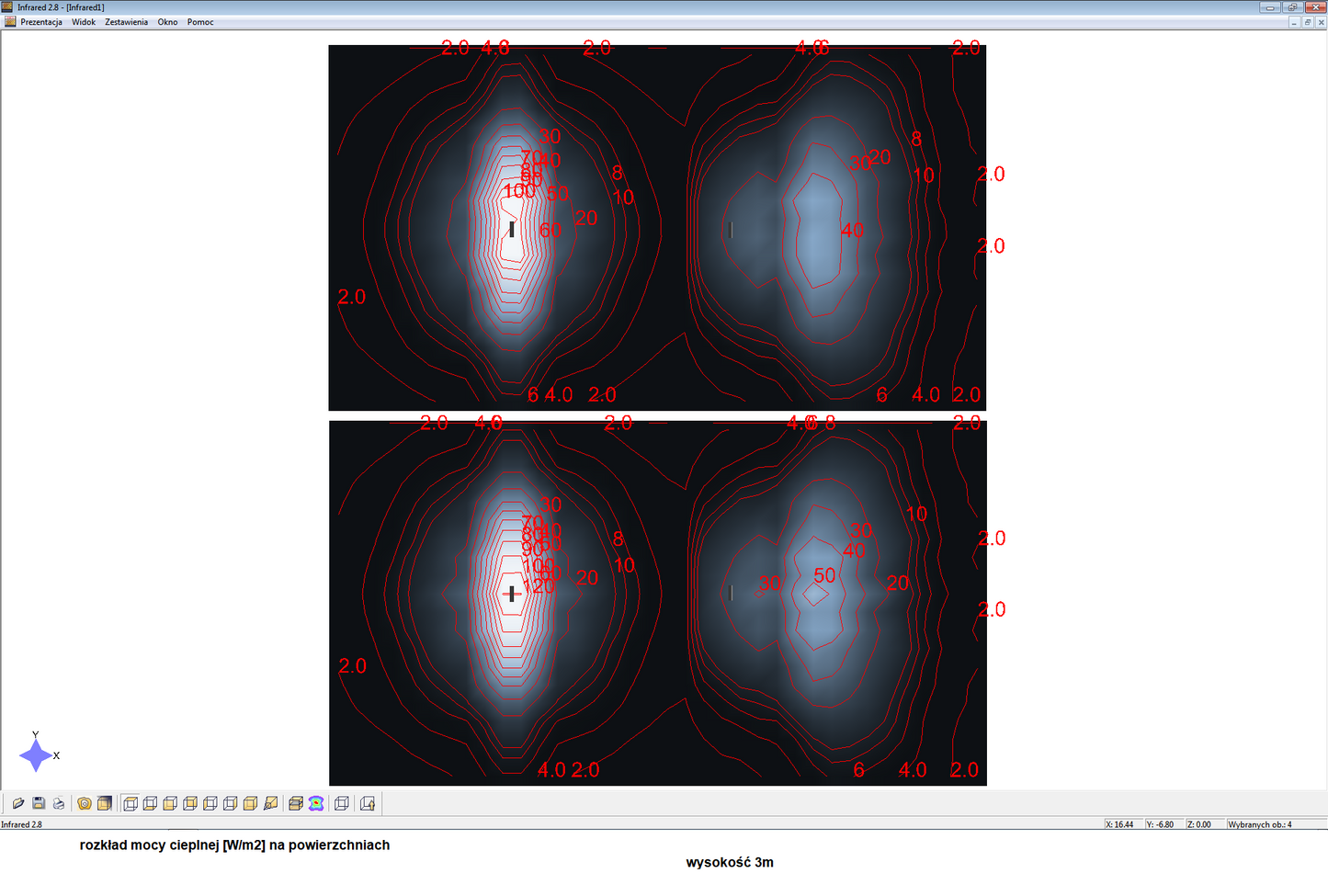The height and width of the screenshot is (896, 1328).
Task: Click the shaded gradient cube icon
Action: click(105, 803)
